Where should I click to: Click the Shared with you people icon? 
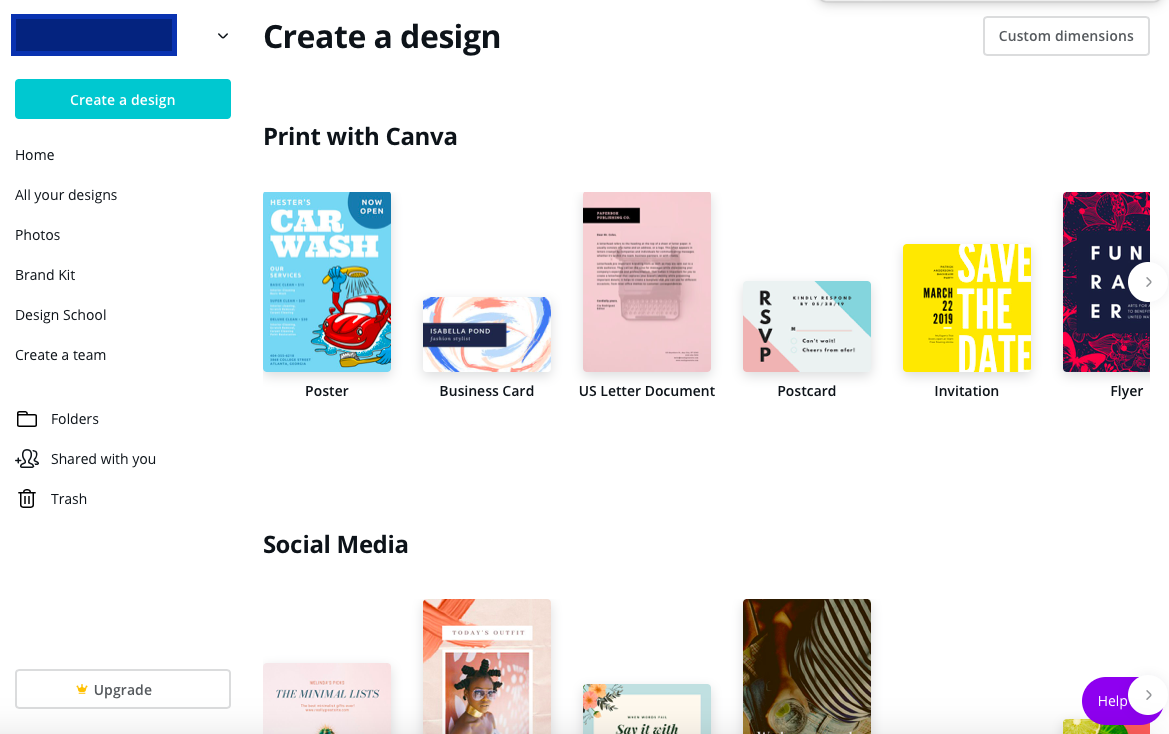pyautogui.click(x=27, y=459)
